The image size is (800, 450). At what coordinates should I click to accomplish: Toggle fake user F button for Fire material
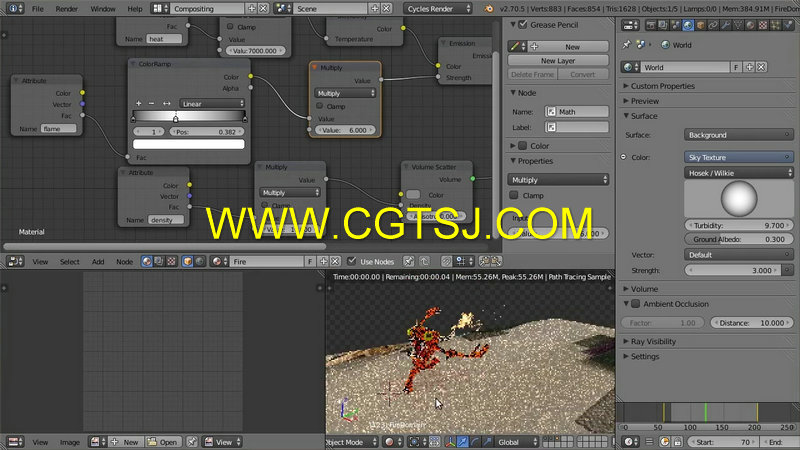click(310, 261)
